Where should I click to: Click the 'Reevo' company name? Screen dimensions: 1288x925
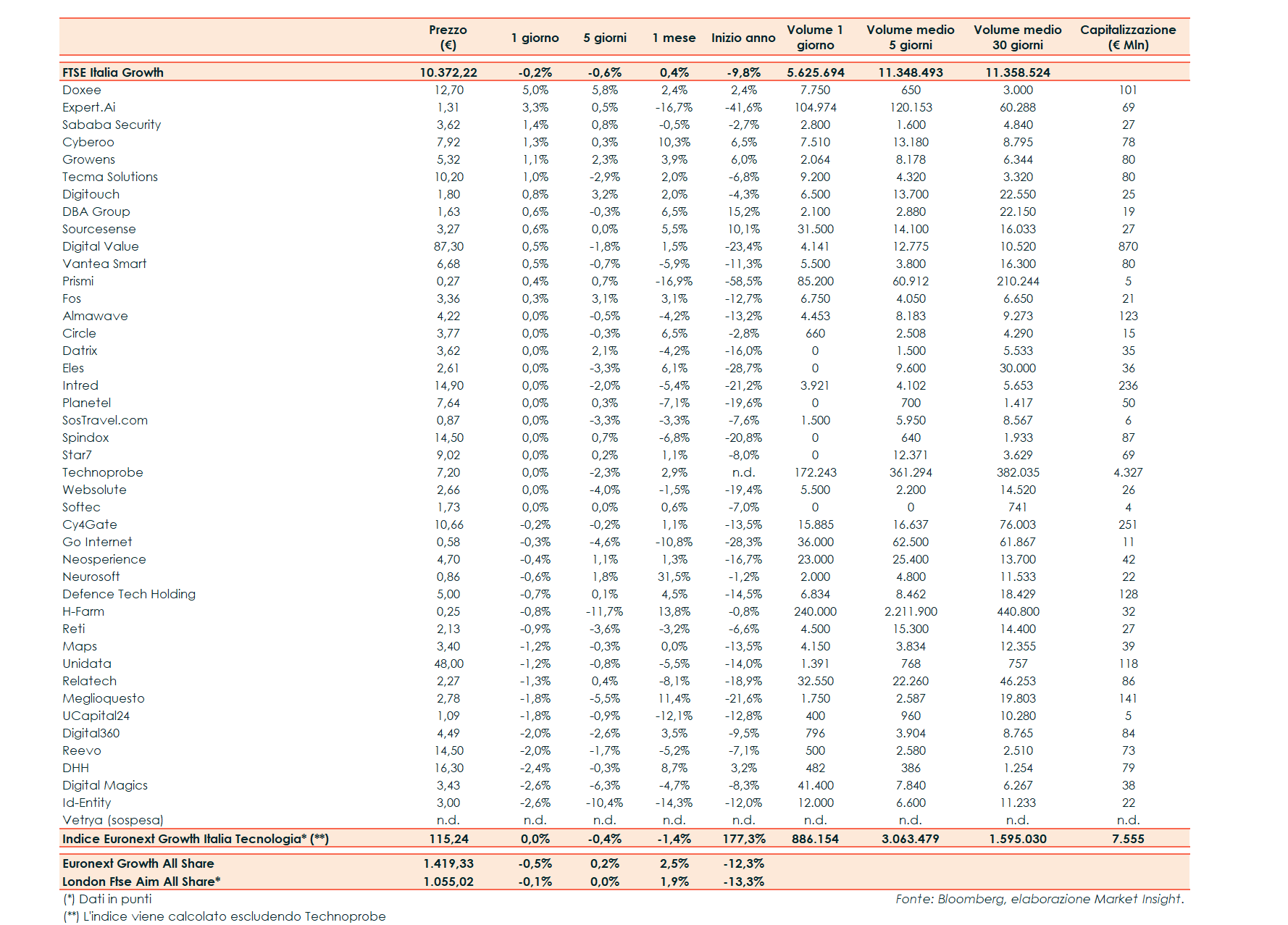[x=82, y=750]
